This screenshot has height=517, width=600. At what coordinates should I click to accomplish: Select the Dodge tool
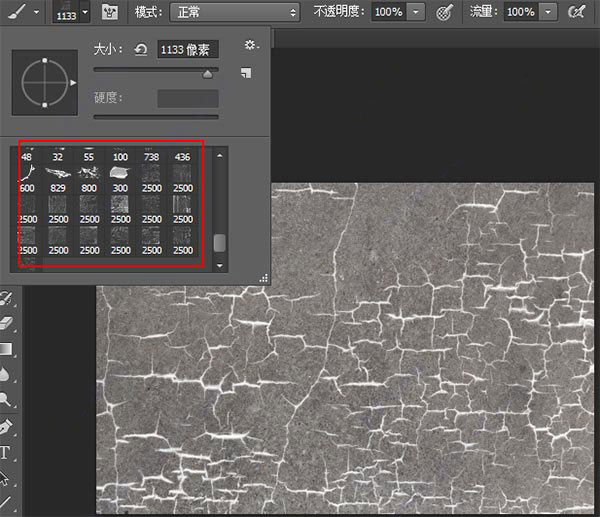click(6, 400)
